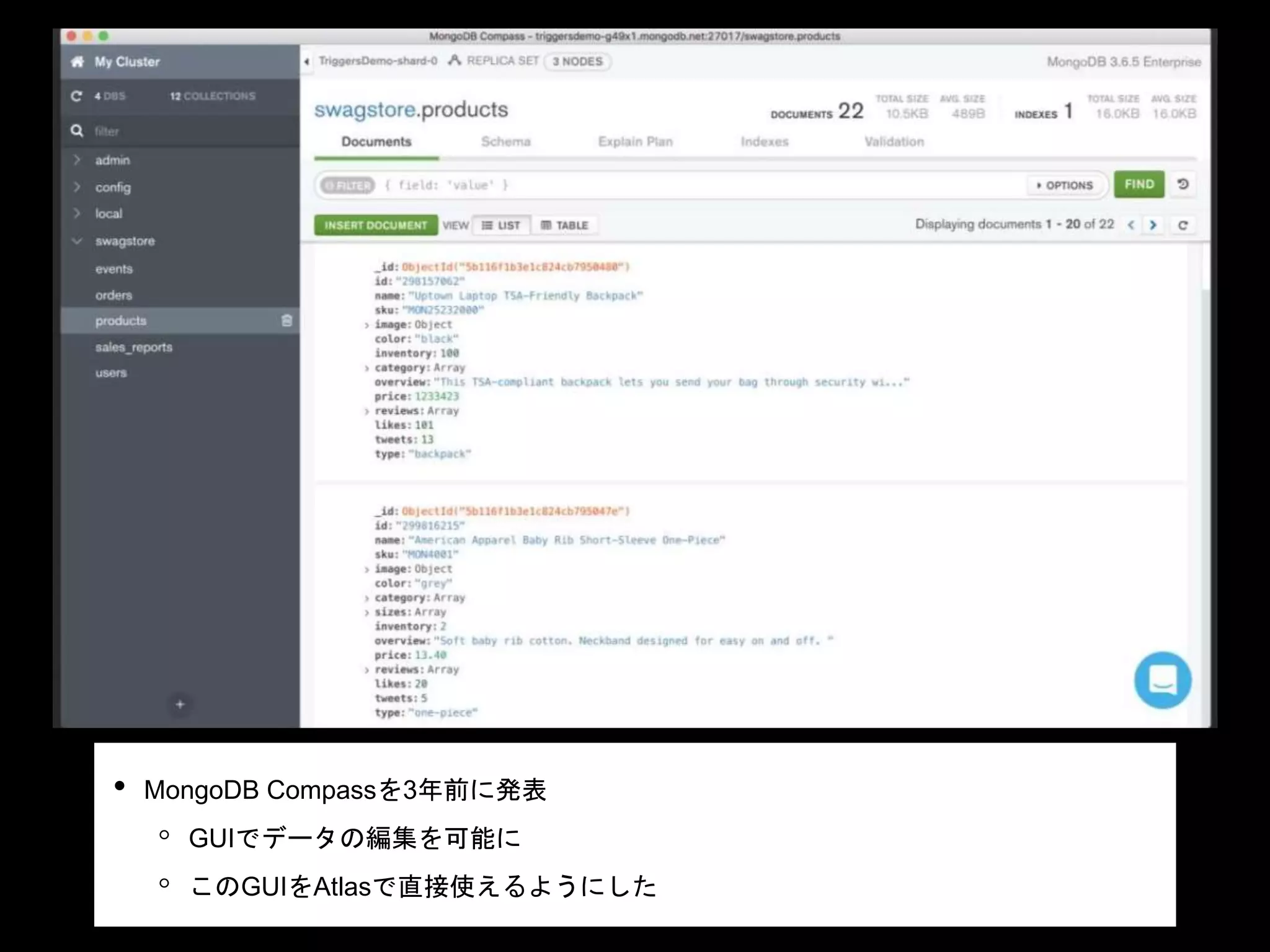The width and height of the screenshot is (1270, 952).
Task: Click the sku value "MON4001"
Action: (x=430, y=555)
